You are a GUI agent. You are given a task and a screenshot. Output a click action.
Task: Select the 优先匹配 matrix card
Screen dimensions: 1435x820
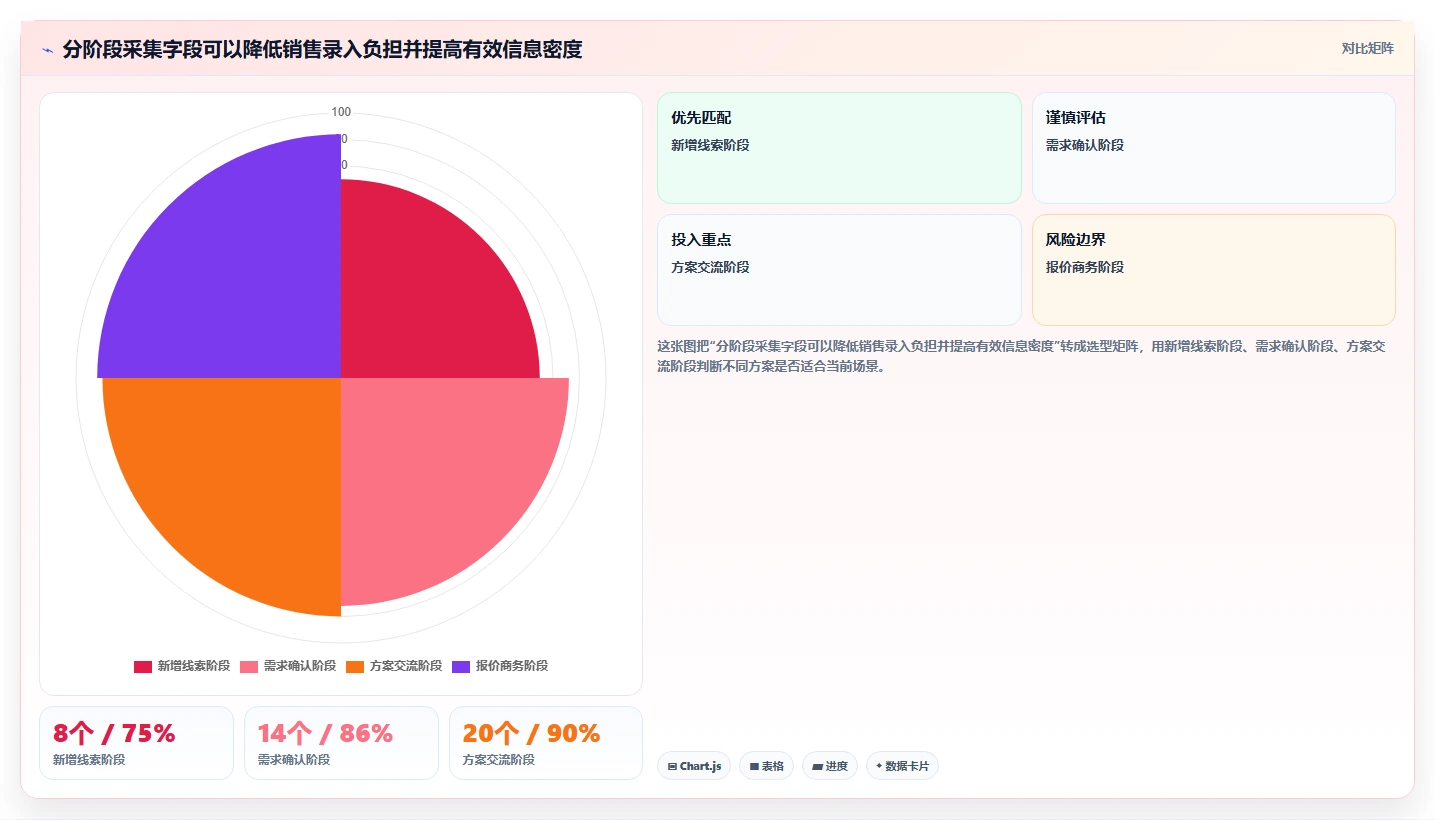(839, 148)
